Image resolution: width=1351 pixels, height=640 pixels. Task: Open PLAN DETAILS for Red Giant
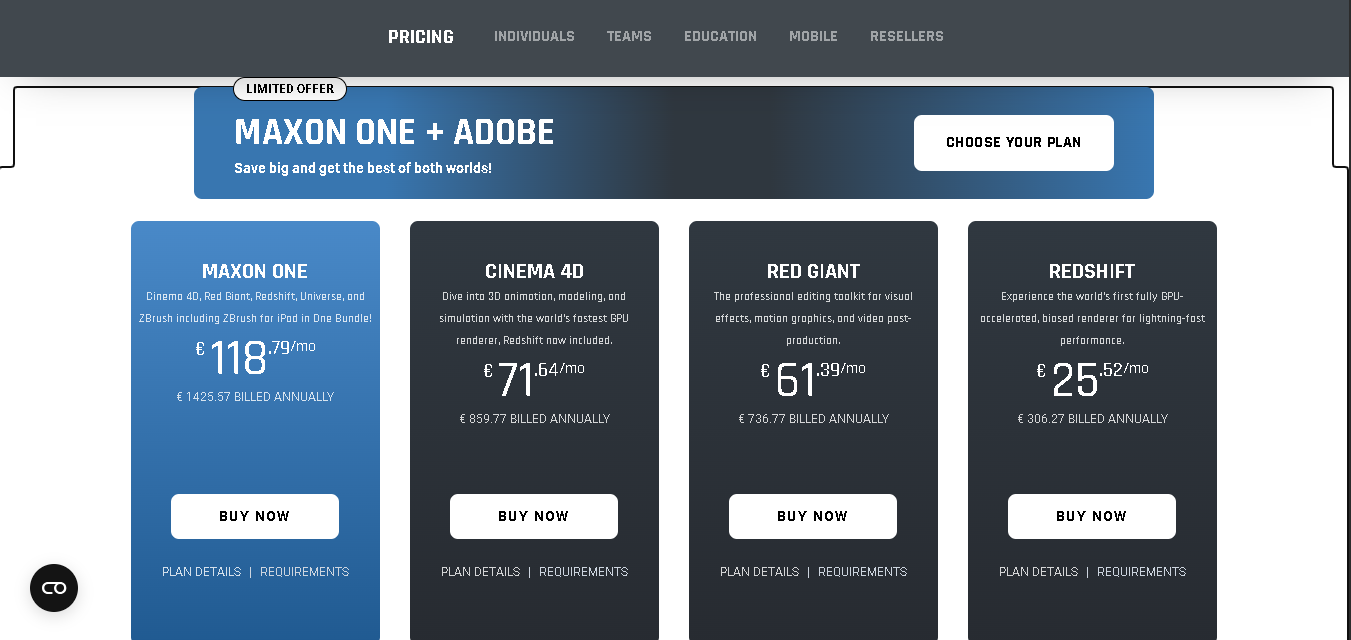pos(759,571)
